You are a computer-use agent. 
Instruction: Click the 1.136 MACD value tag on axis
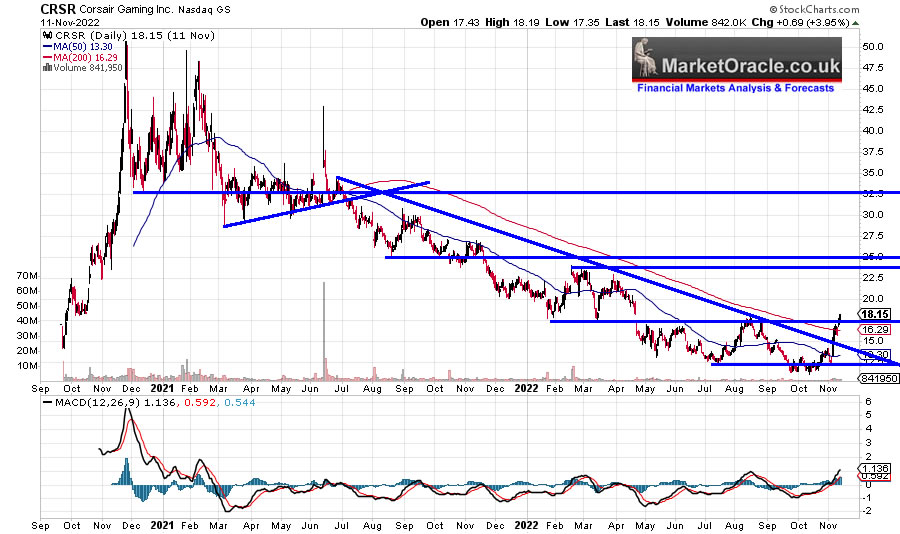tap(875, 469)
